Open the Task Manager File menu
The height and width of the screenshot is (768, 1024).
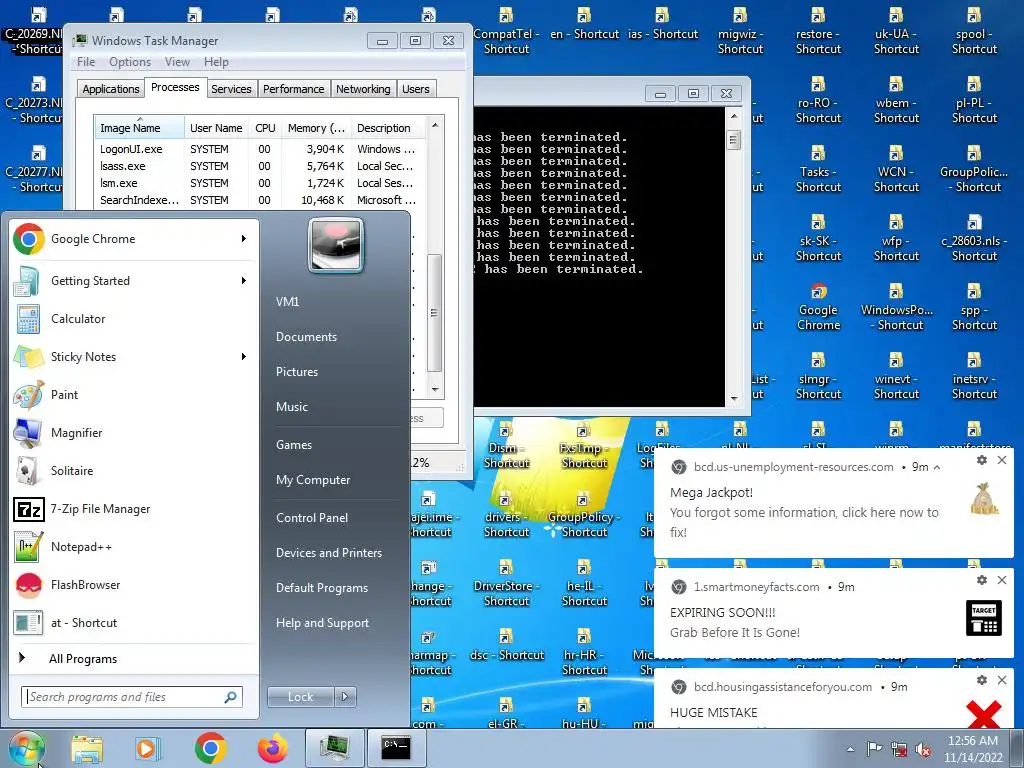click(x=86, y=62)
